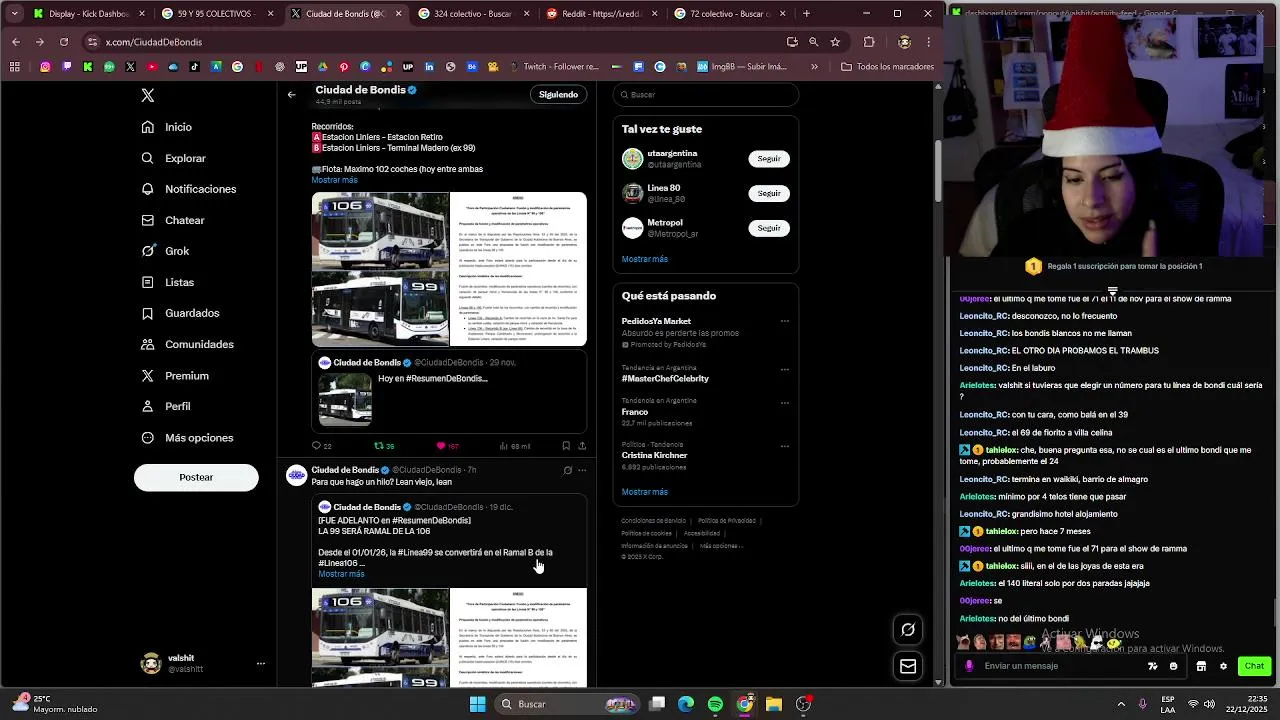Open options dots for #MasterChefCelebrity trend
This screenshot has height=720, width=1280.
coord(784,369)
